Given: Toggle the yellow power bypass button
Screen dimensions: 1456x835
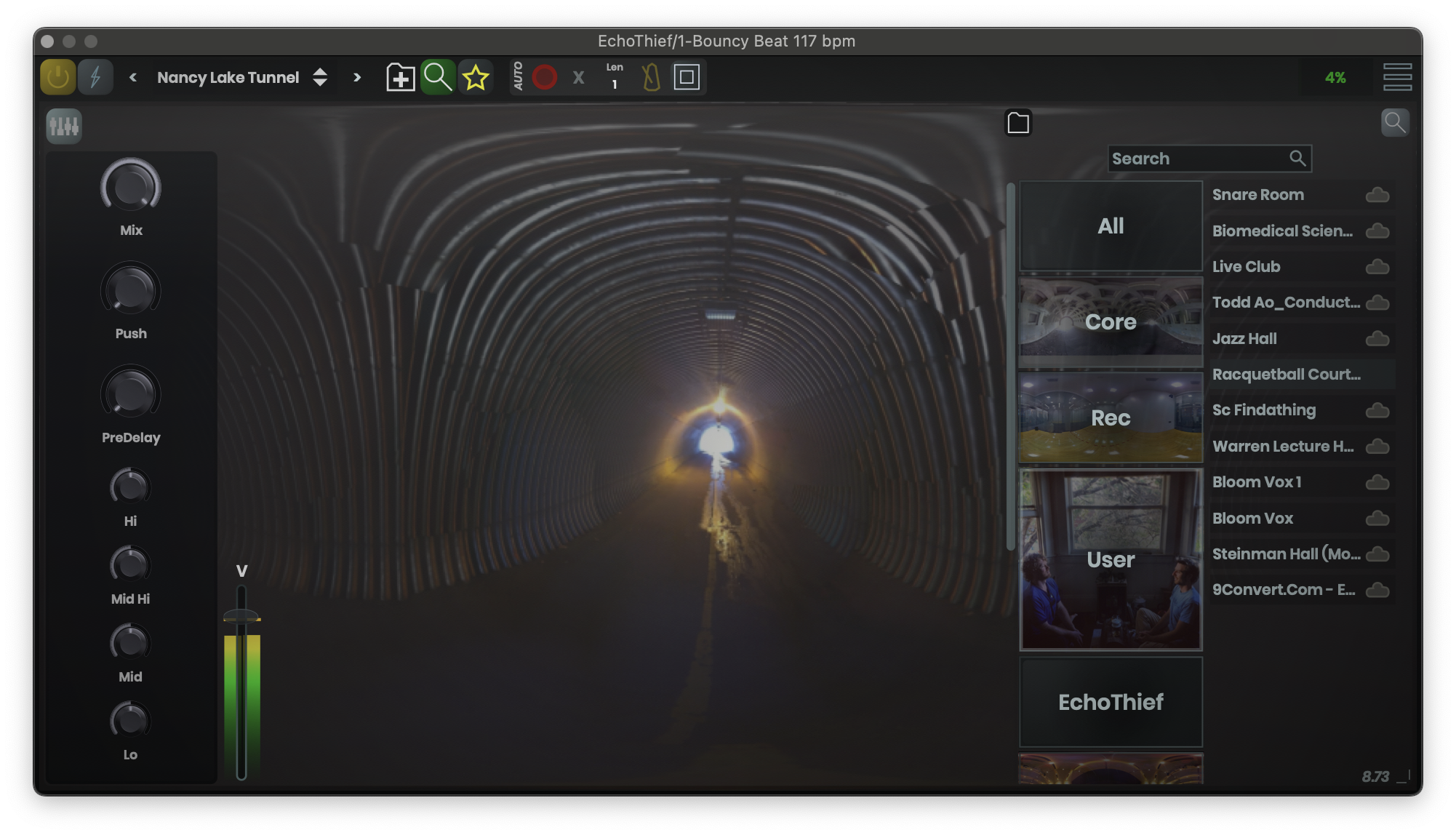Looking at the screenshot, I should pos(57,77).
